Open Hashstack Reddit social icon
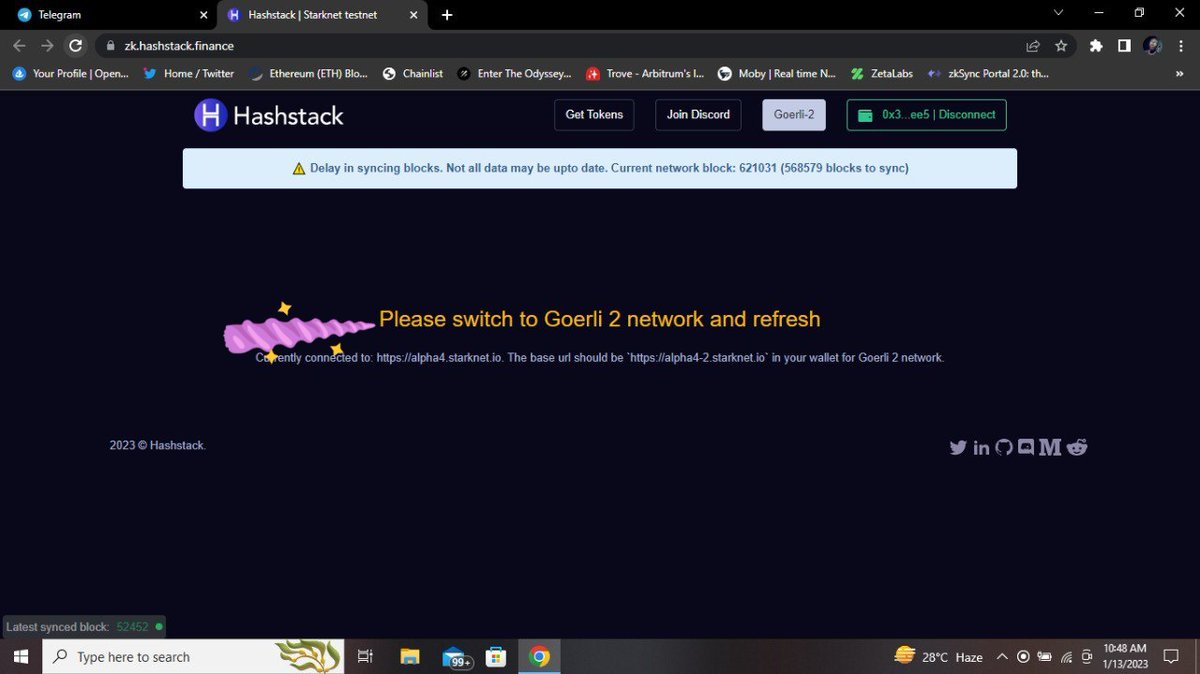The width and height of the screenshot is (1200, 674). tap(1077, 447)
